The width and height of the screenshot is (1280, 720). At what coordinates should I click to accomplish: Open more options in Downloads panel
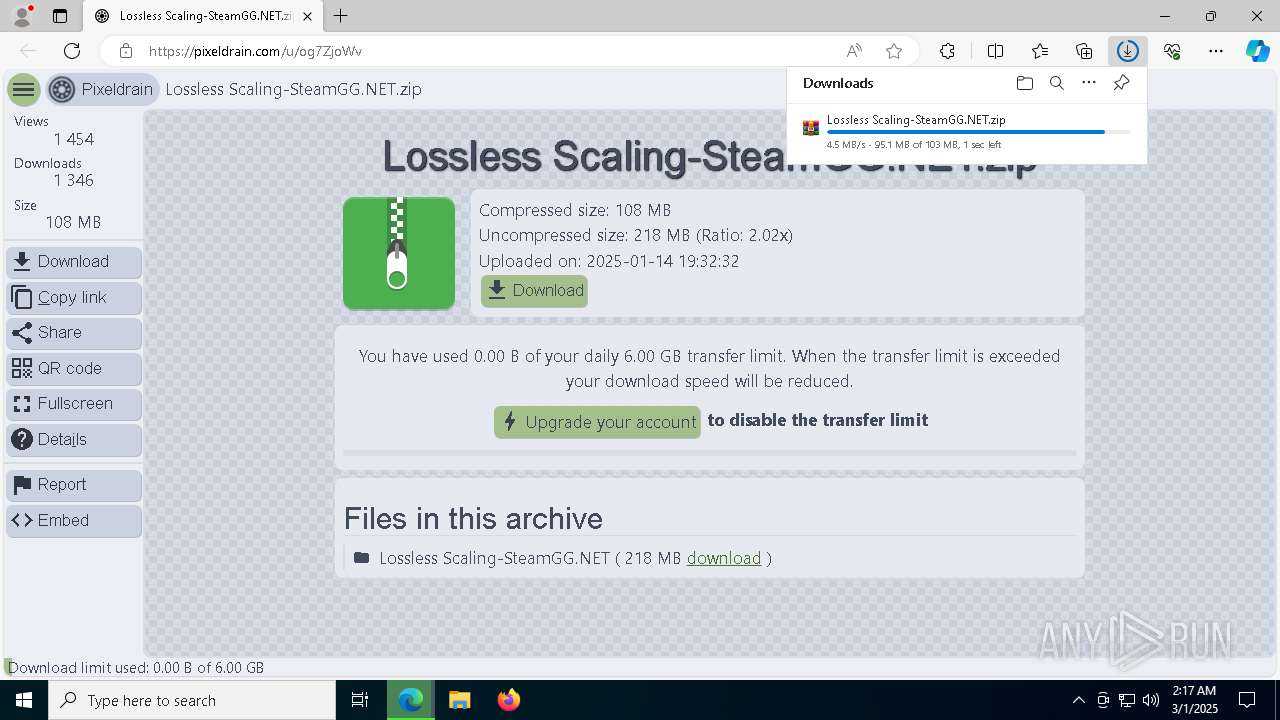point(1089,83)
